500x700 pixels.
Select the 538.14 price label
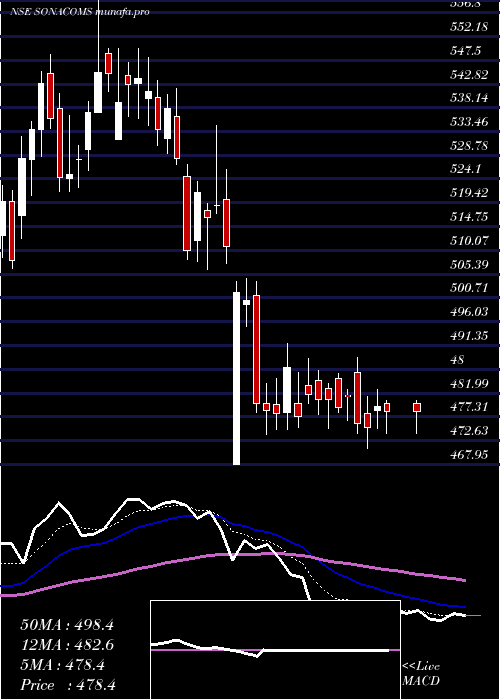tap(468, 98)
